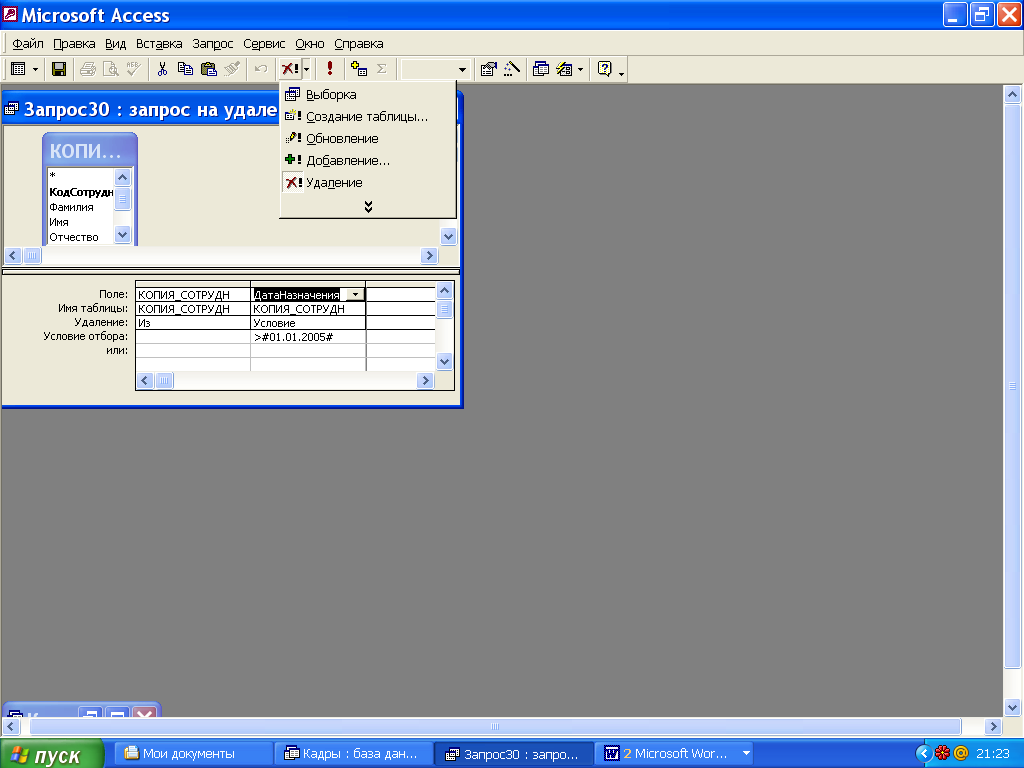Click the КОПИ... table title bar
Viewport: 1024px width, 768px height.
click(x=89, y=150)
